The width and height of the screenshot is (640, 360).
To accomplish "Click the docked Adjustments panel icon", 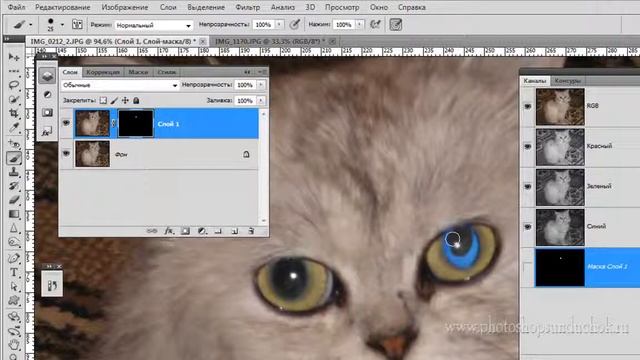I will click(47, 94).
